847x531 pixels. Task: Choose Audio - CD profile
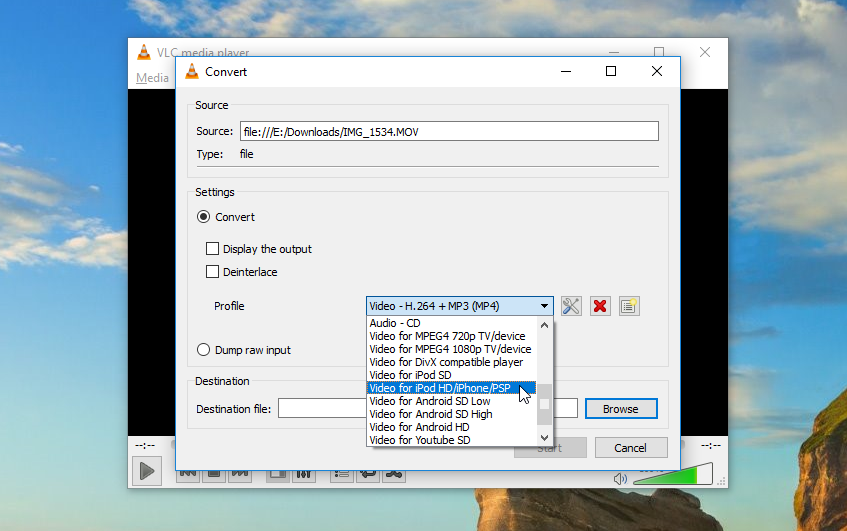tap(452, 323)
